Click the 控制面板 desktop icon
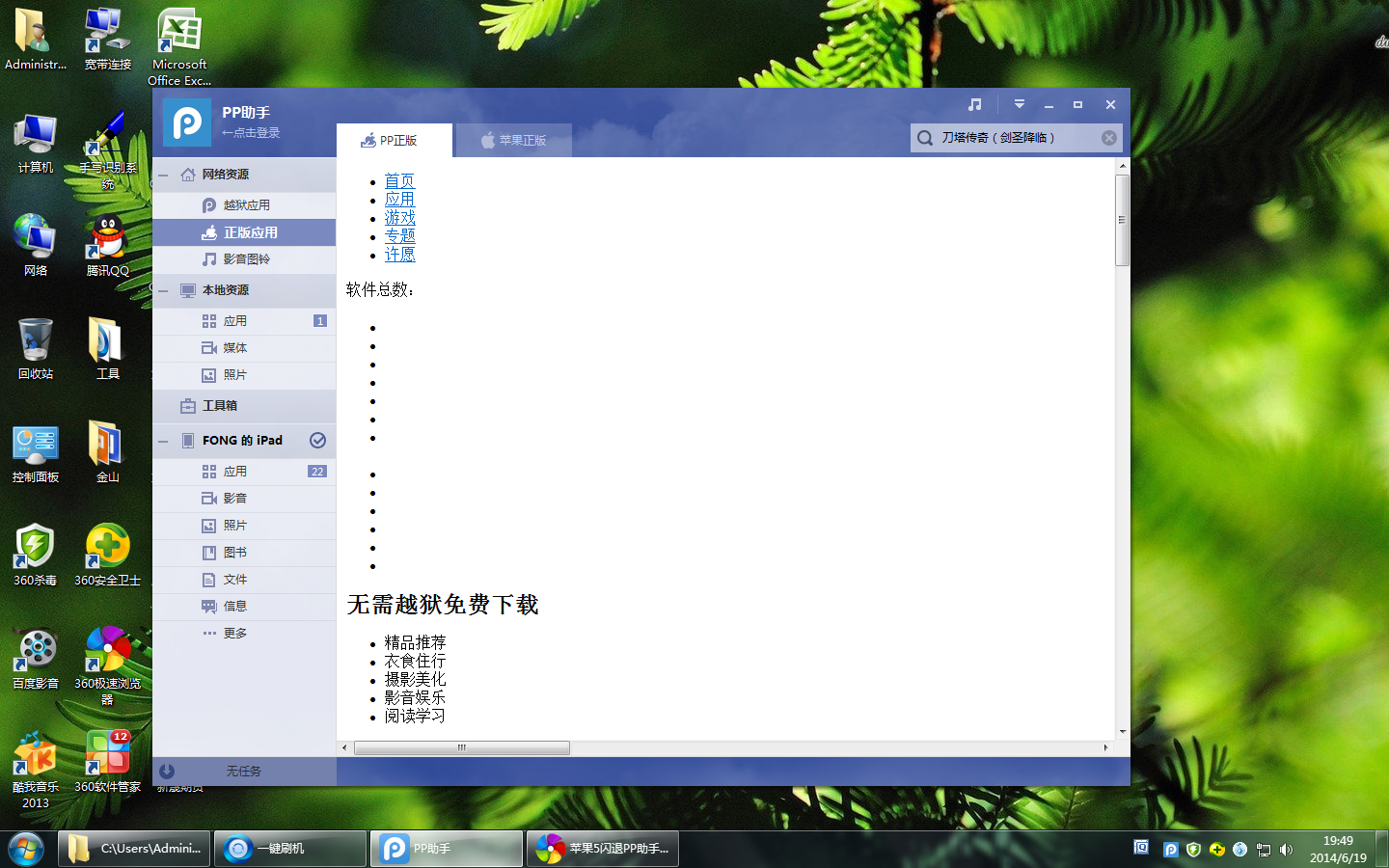The height and width of the screenshot is (868, 1389). point(36,453)
